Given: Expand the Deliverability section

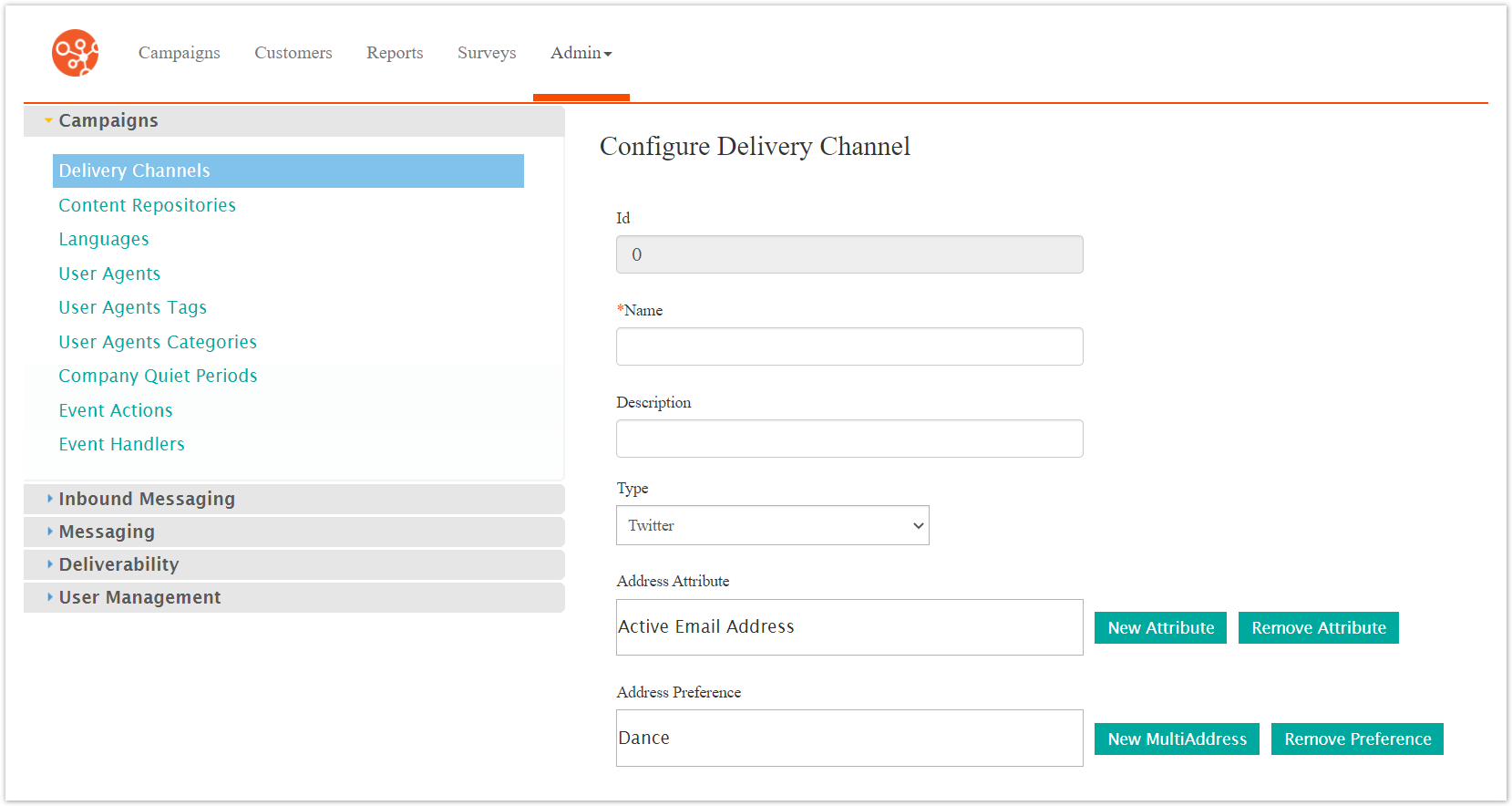Looking at the screenshot, I should (x=118, y=564).
